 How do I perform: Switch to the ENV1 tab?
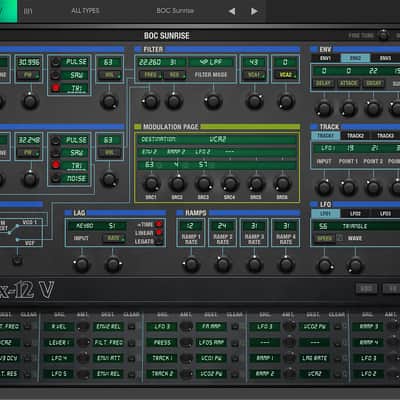tap(326, 58)
